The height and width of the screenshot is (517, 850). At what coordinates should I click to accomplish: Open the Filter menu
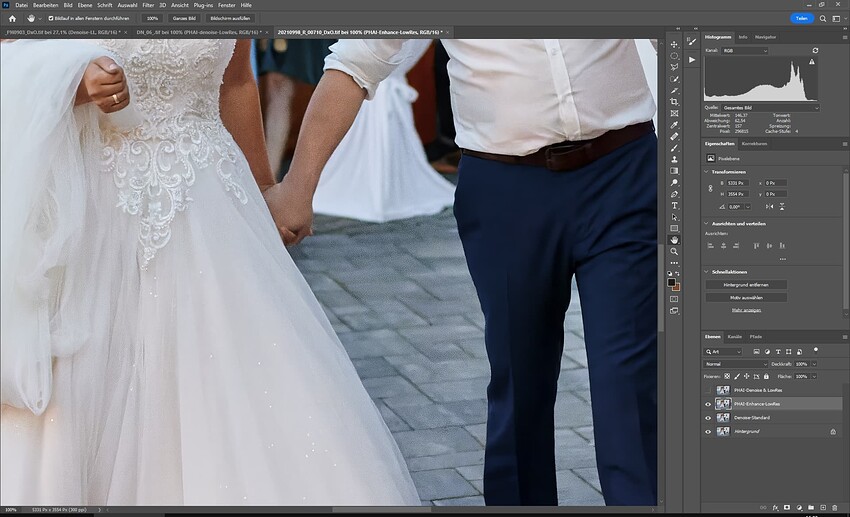tap(148, 5)
